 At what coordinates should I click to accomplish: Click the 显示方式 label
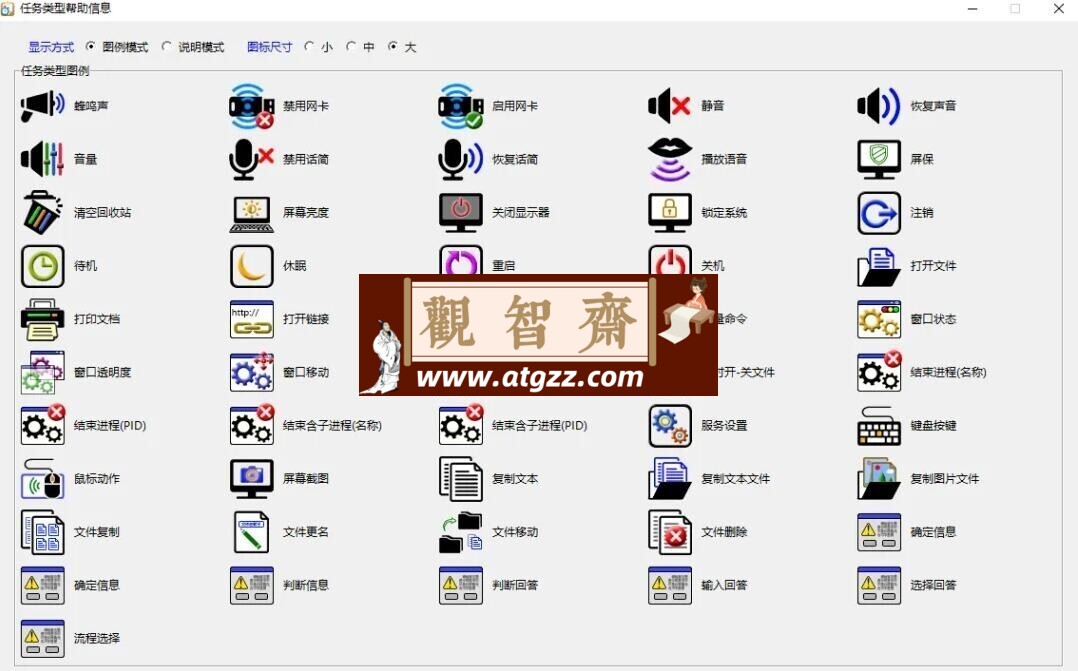(x=51, y=47)
